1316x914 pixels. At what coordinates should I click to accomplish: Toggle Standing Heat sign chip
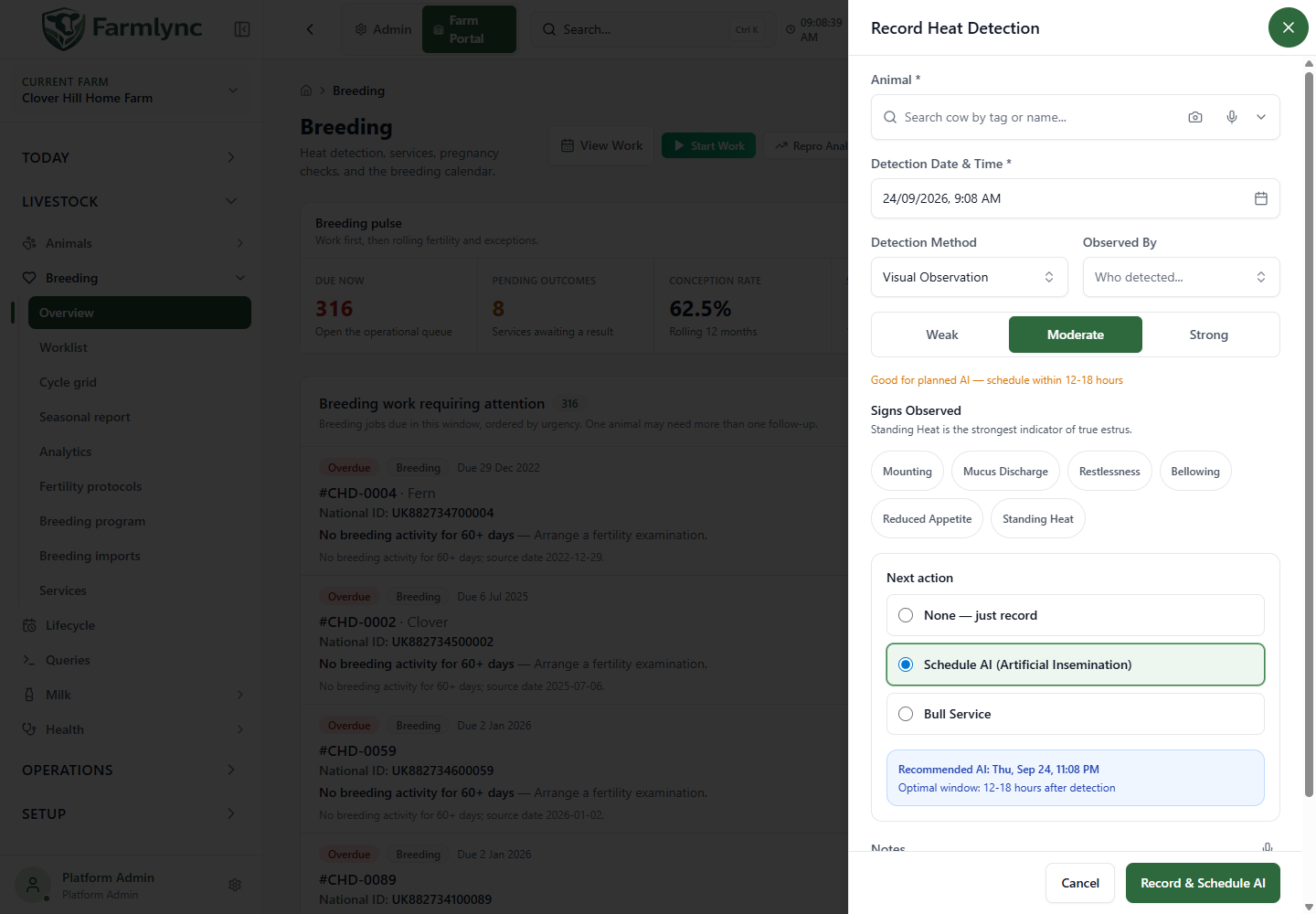(1038, 518)
